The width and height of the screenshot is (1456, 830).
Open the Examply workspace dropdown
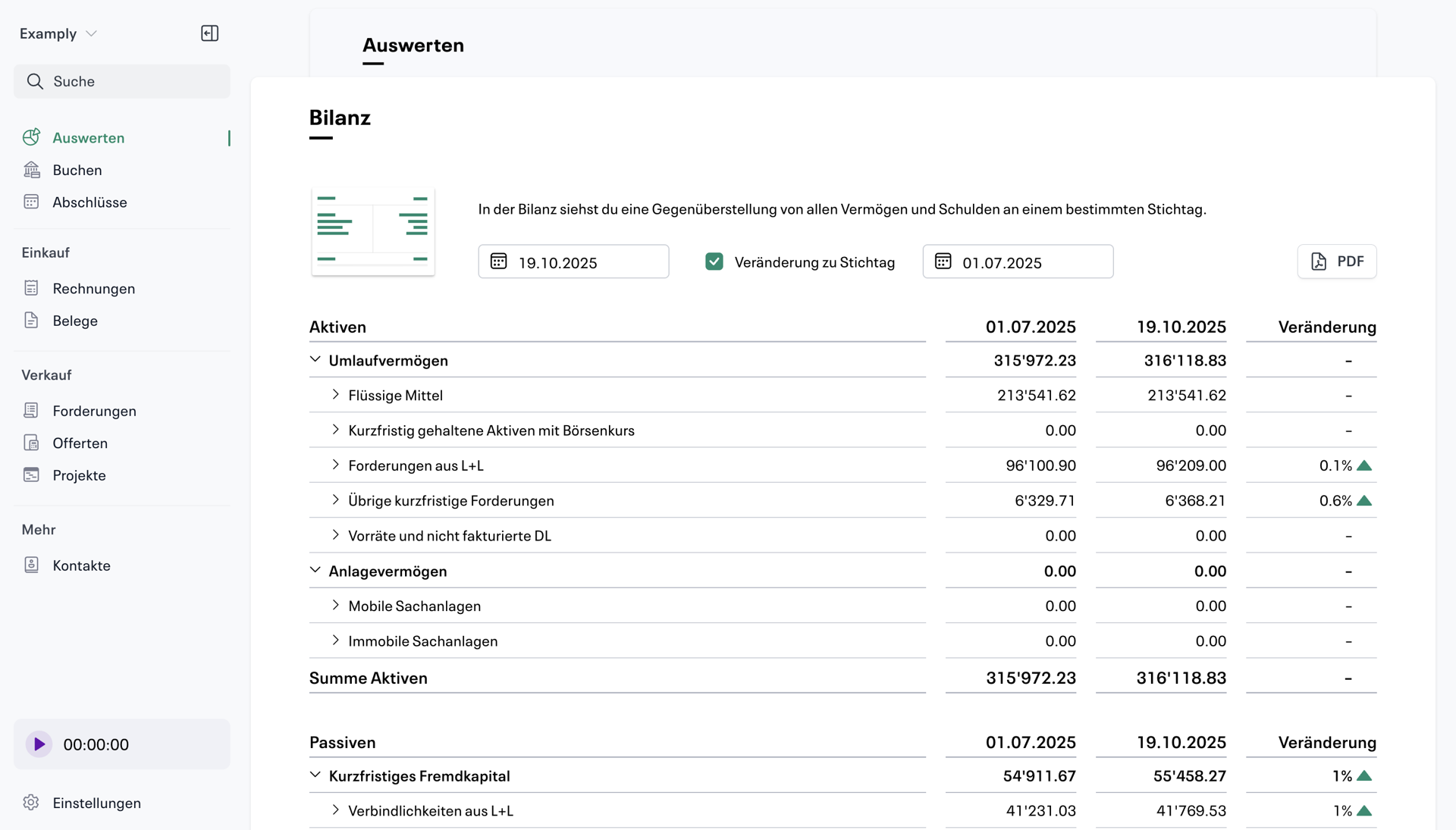(x=58, y=33)
